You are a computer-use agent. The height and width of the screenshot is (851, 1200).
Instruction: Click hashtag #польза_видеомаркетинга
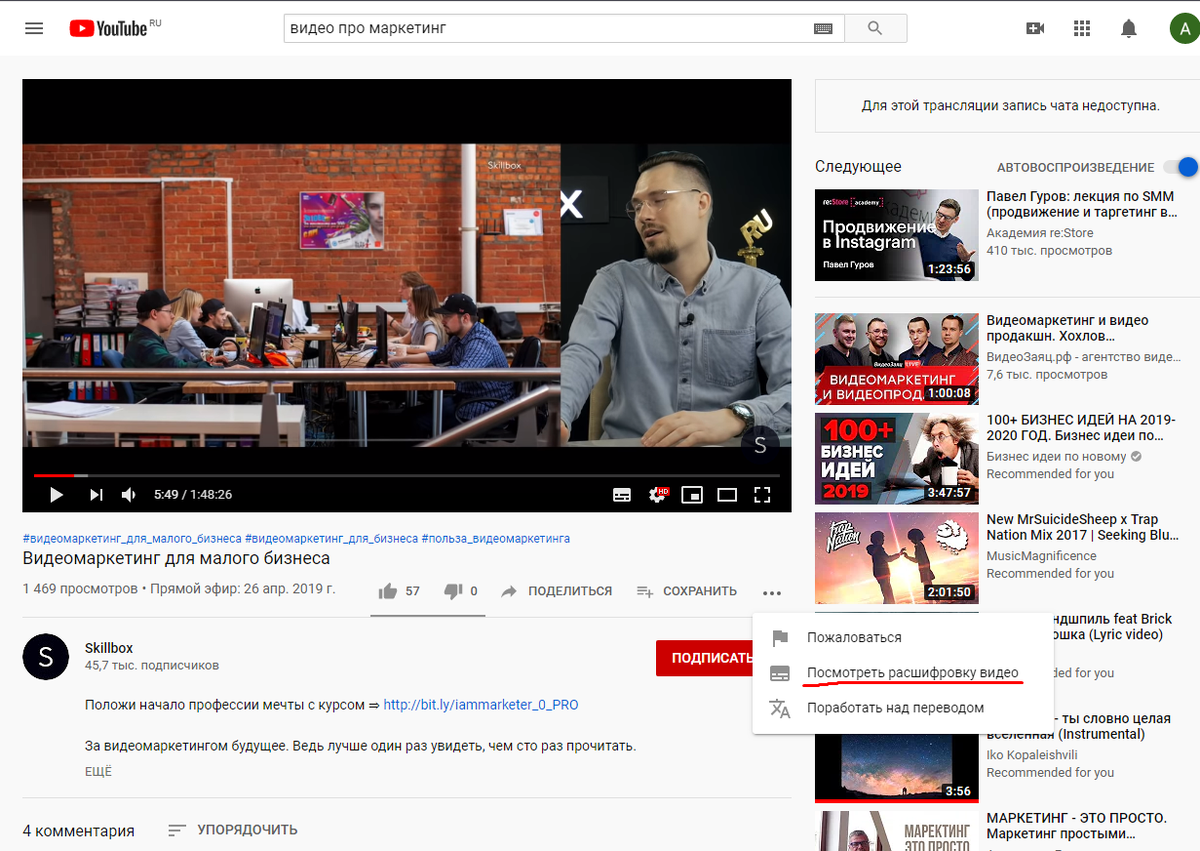coord(496,538)
